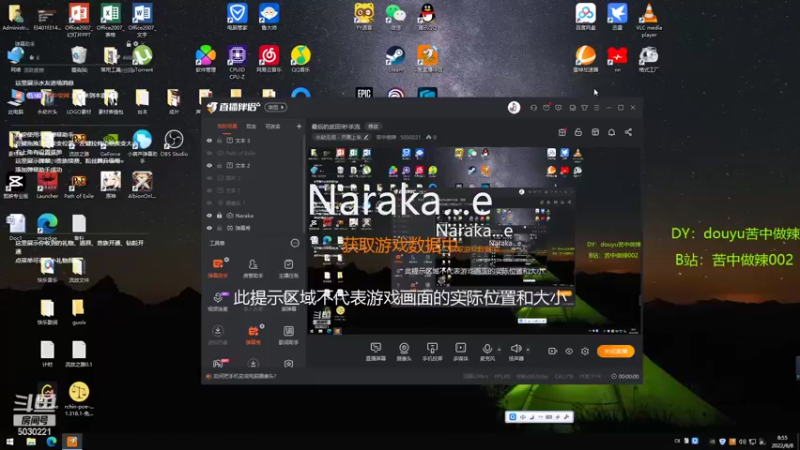Add a 多媒体 media source

point(460,352)
